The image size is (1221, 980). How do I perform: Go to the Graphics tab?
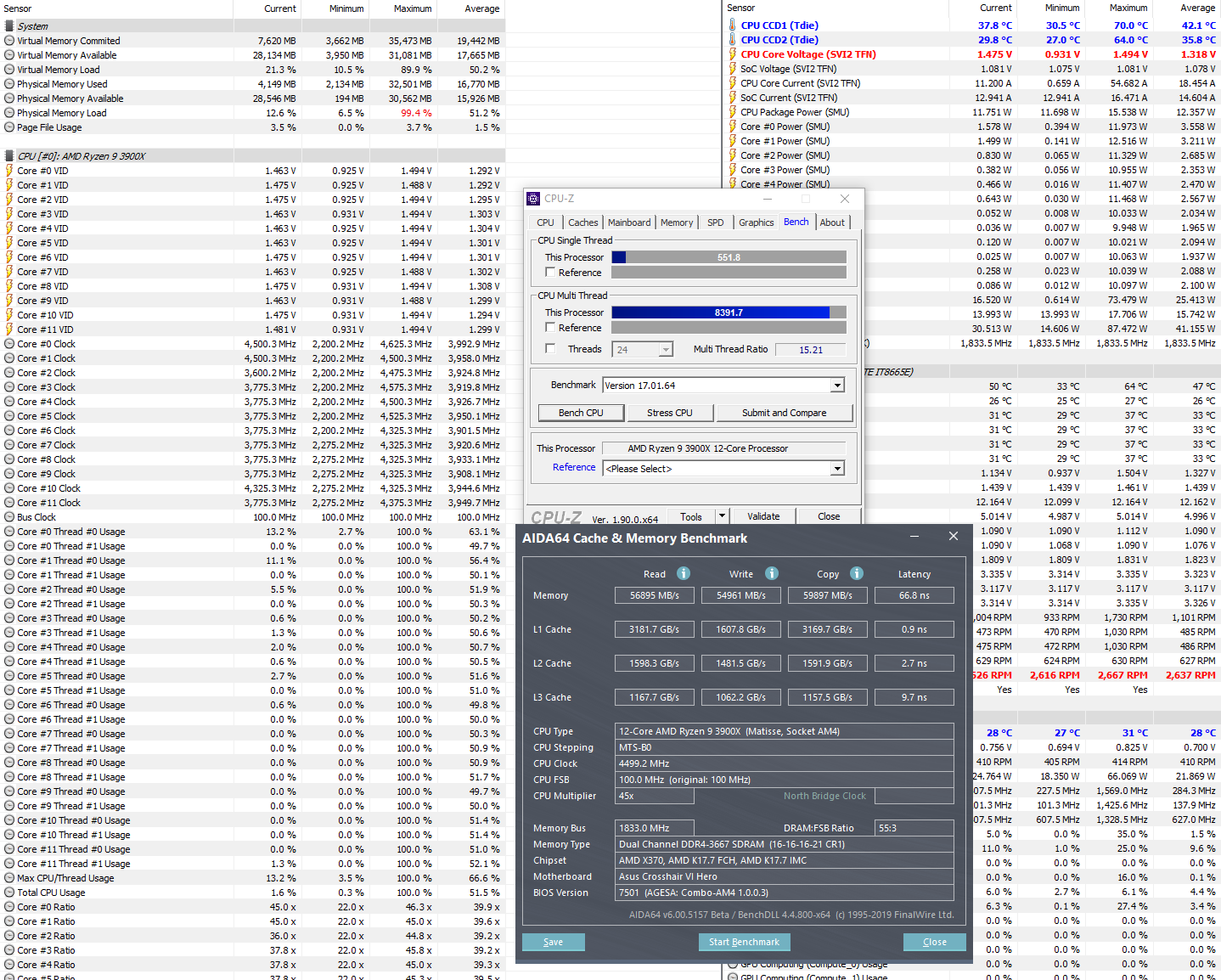coord(756,222)
